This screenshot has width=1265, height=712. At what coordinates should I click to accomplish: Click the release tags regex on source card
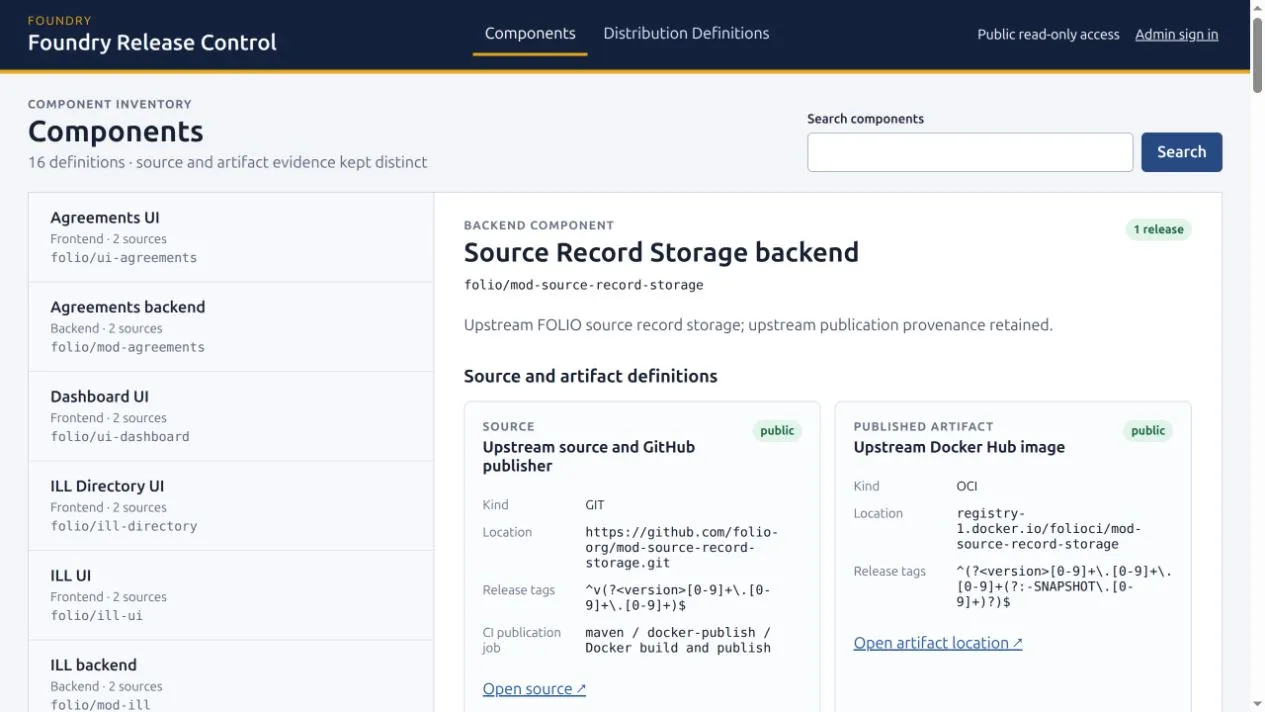[678, 598]
